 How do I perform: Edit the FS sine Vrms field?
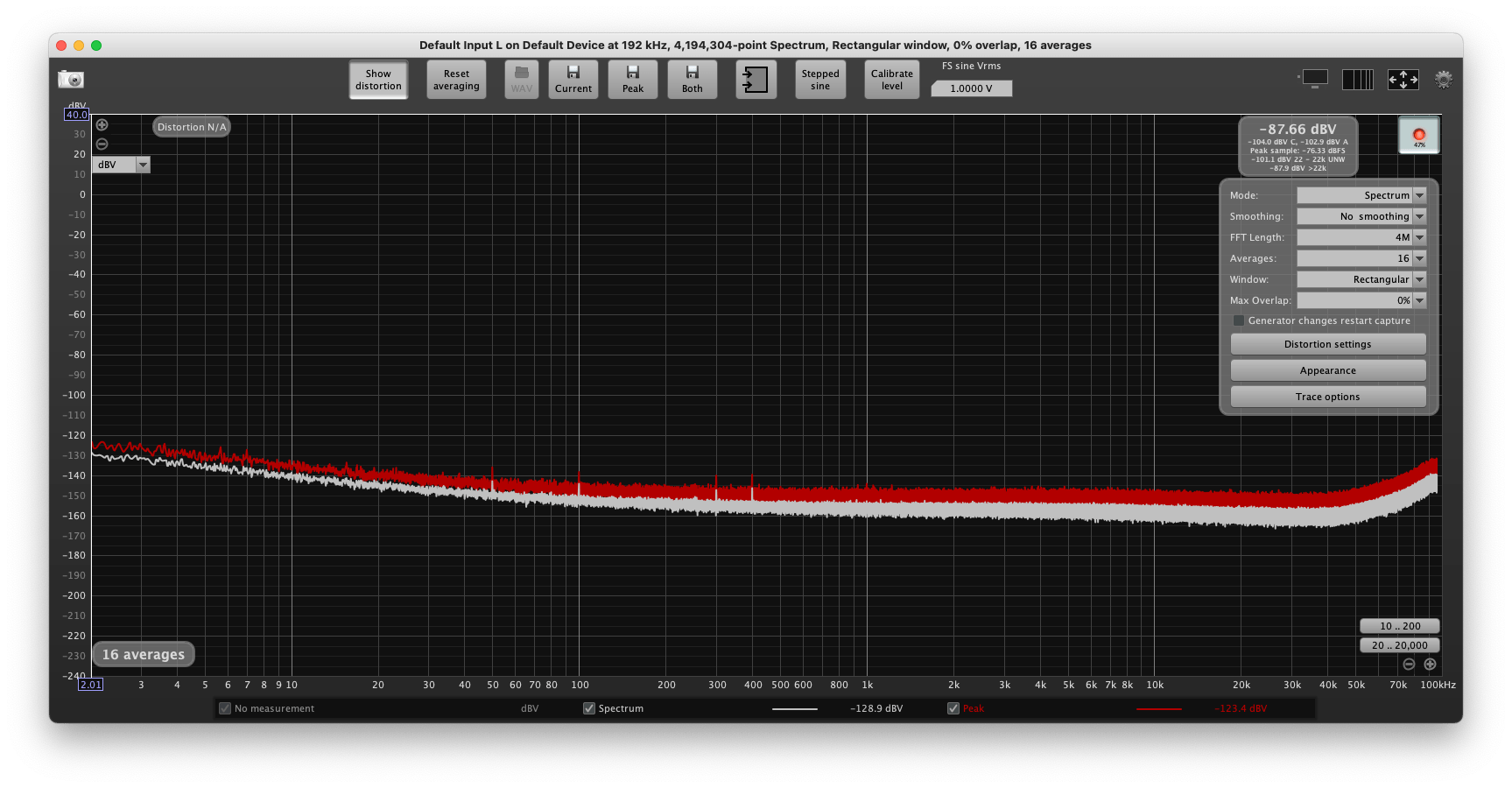972,88
